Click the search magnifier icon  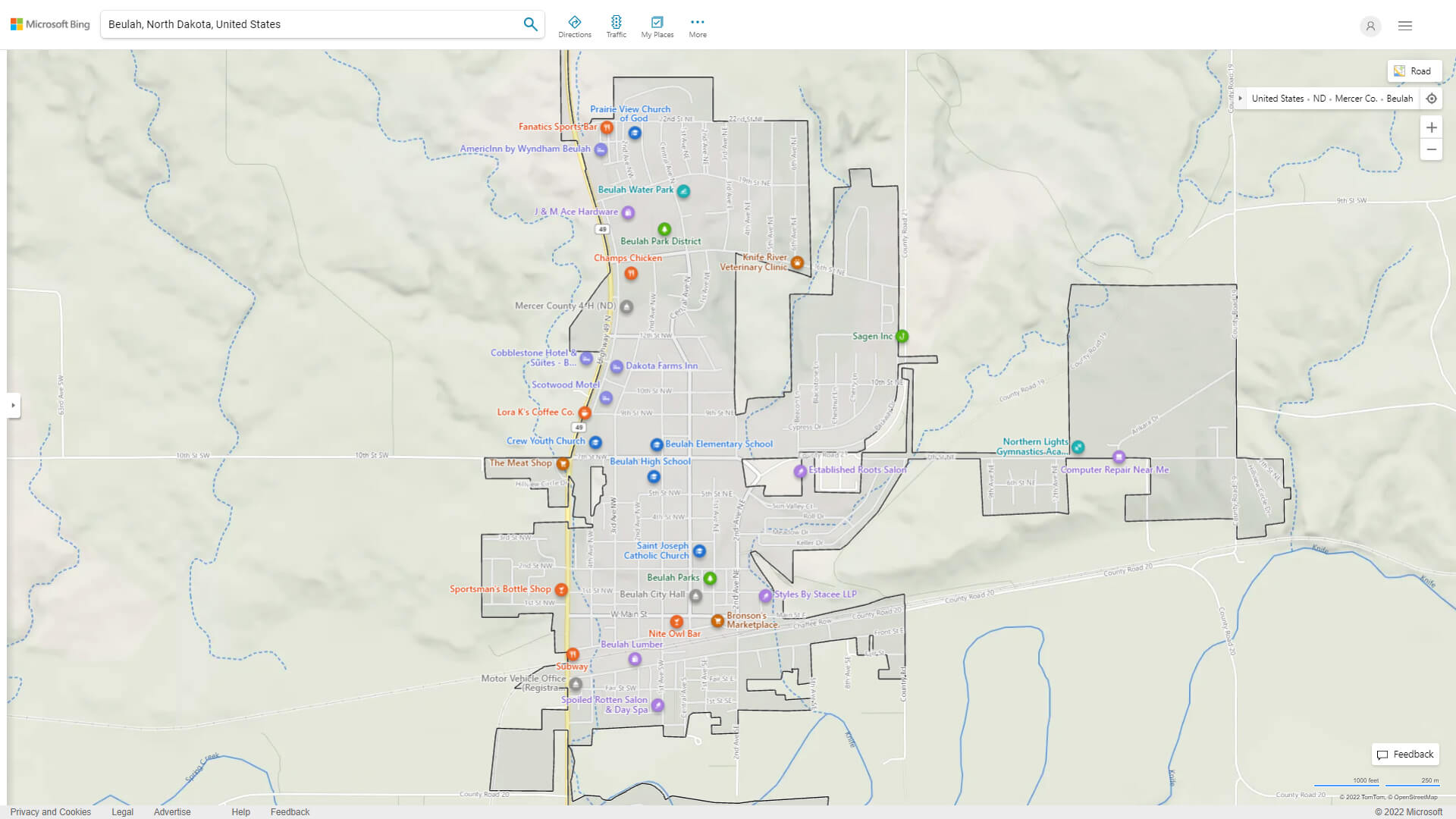[530, 24]
